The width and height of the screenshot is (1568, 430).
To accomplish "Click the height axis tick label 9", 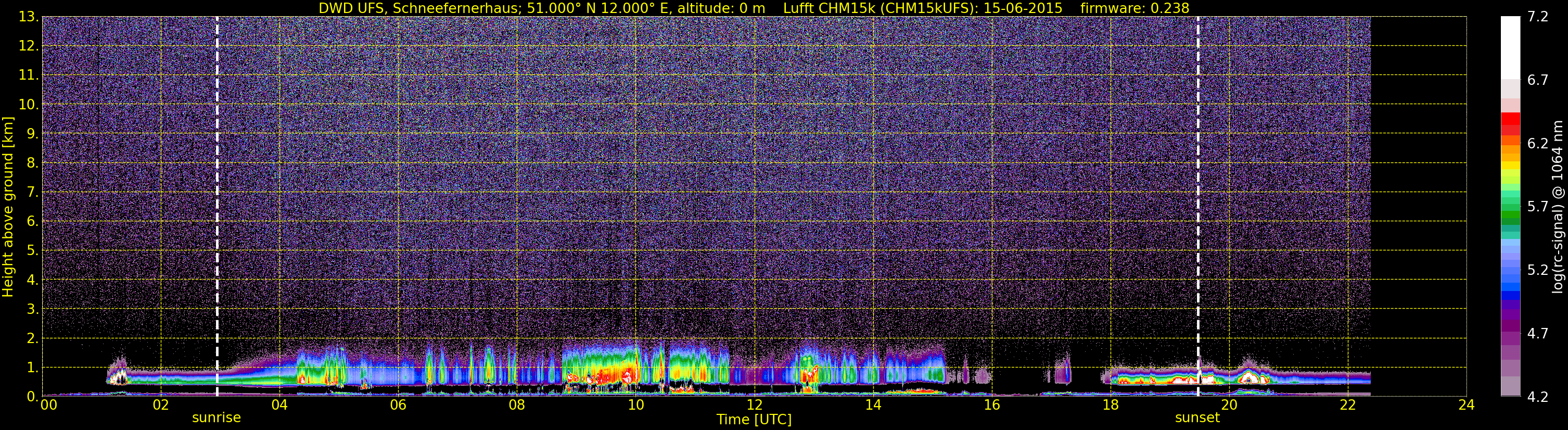I will 32,134.
